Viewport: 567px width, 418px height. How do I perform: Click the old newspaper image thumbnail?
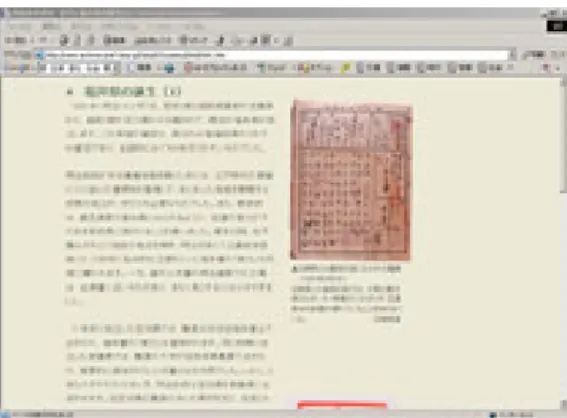click(x=351, y=180)
